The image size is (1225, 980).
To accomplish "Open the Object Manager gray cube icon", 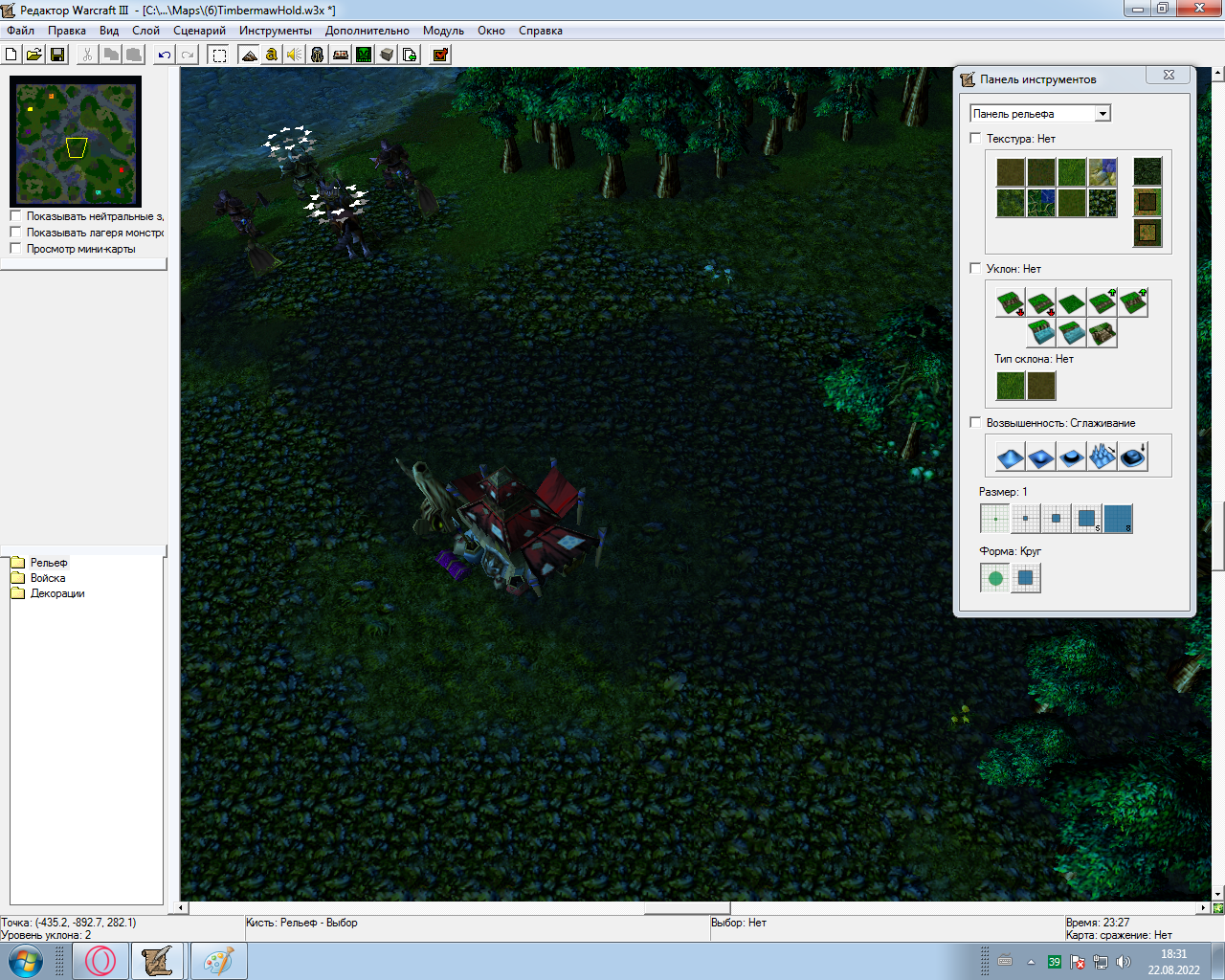I will coord(387,55).
